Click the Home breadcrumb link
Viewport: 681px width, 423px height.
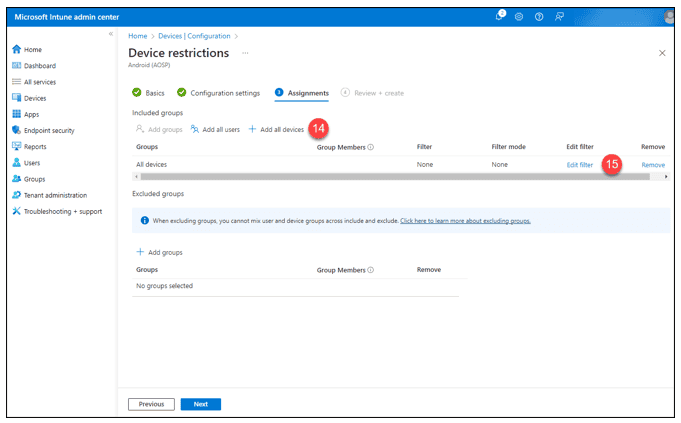point(138,36)
